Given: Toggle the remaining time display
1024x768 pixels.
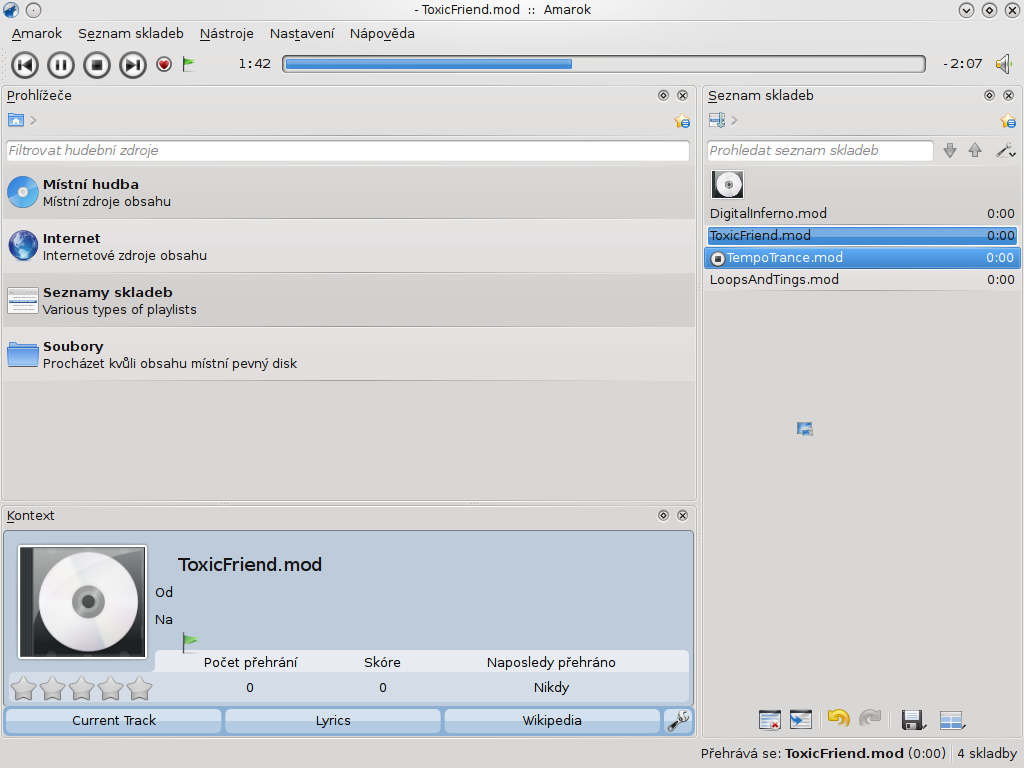Looking at the screenshot, I should (963, 64).
